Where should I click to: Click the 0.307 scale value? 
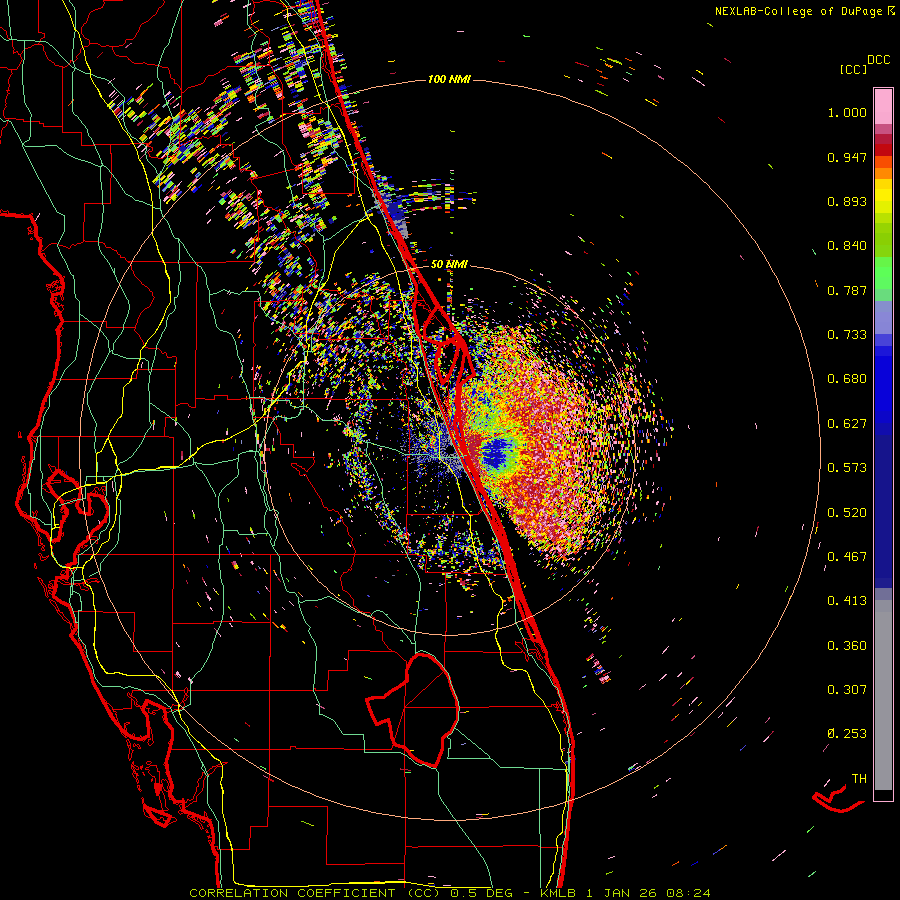tap(847, 690)
